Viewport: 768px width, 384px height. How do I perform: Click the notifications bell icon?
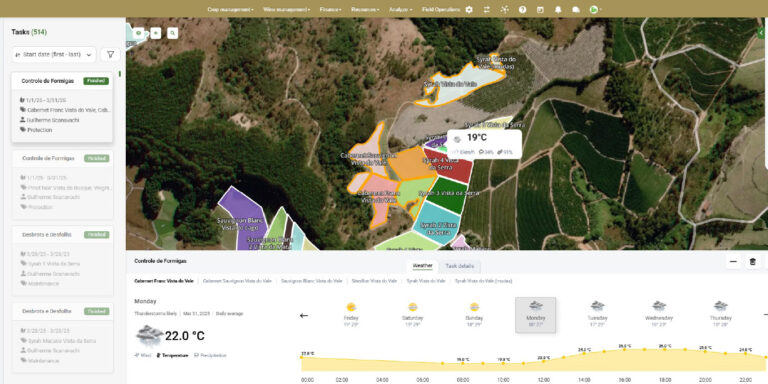pyautogui.click(x=558, y=9)
